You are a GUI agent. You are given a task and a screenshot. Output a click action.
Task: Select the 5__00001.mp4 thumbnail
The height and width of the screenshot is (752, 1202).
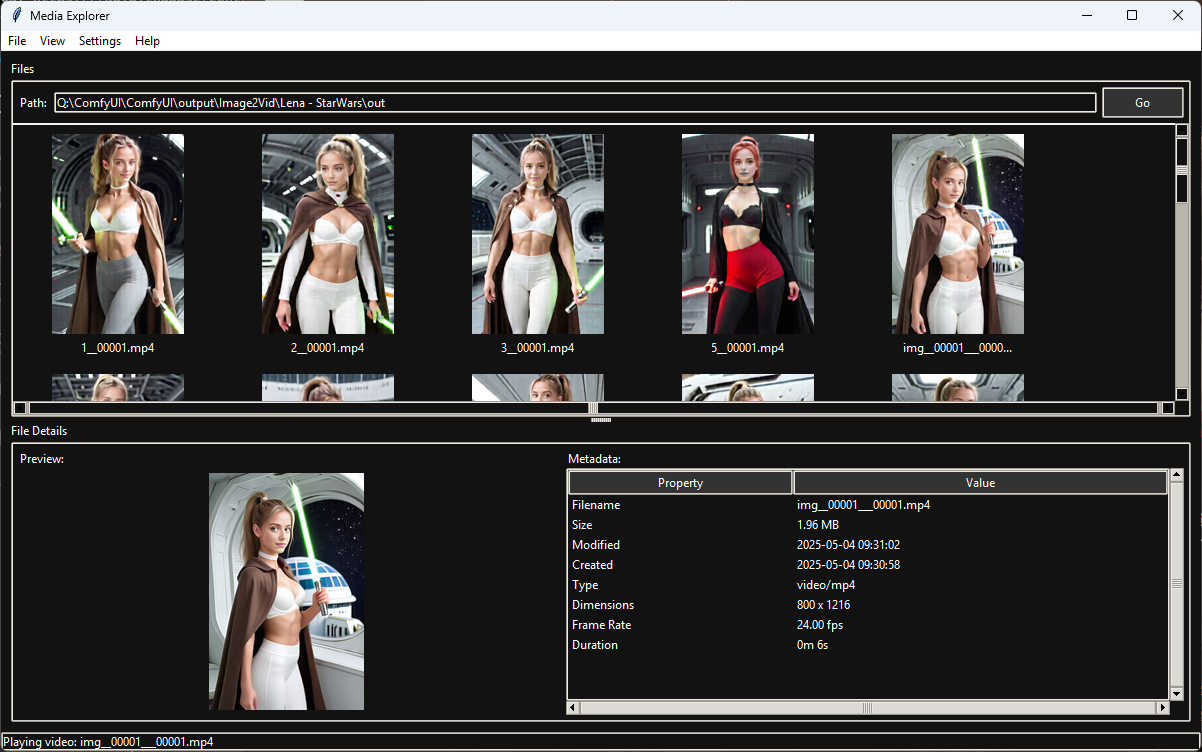(748, 234)
